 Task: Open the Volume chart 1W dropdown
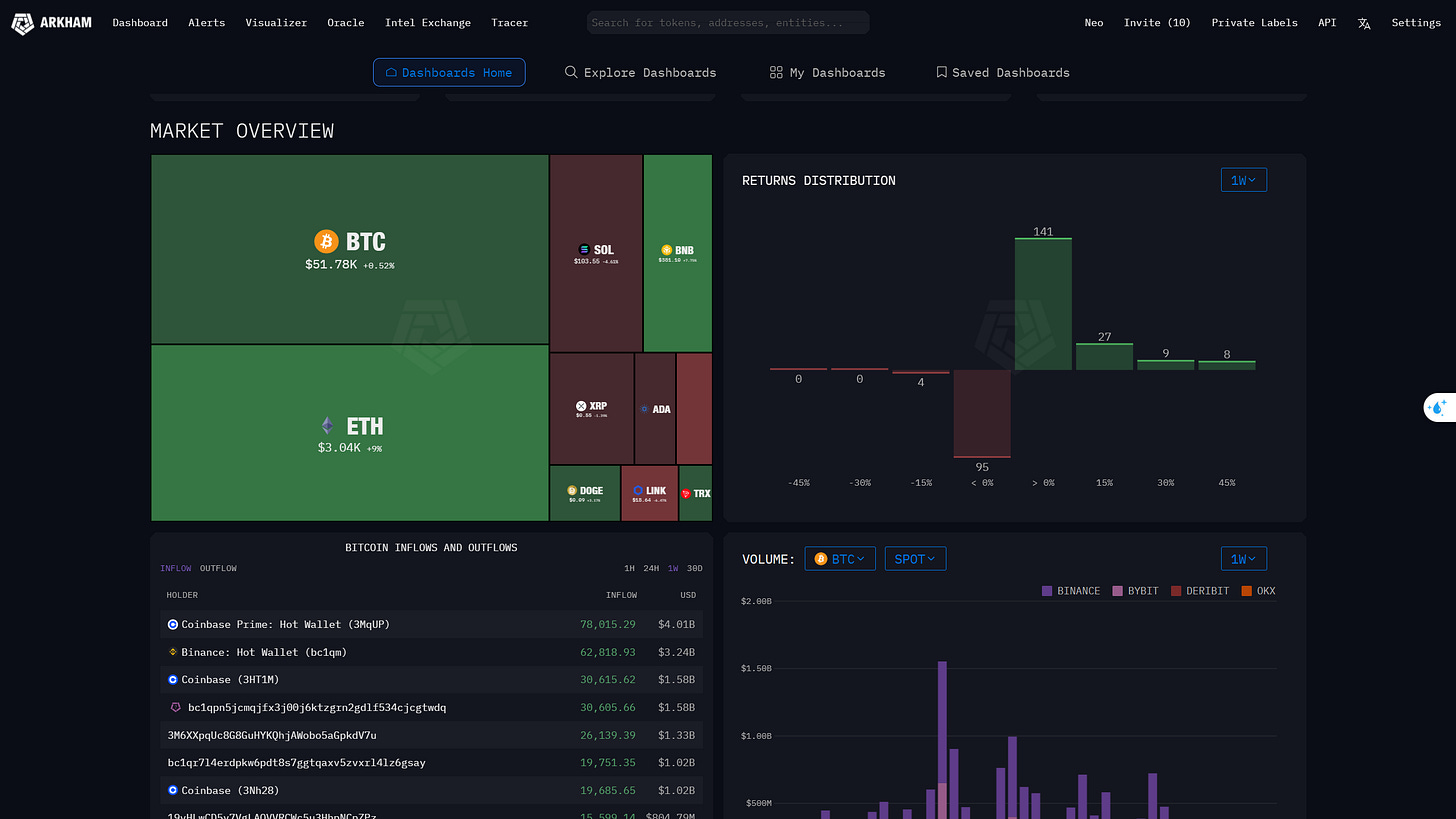tap(1244, 559)
